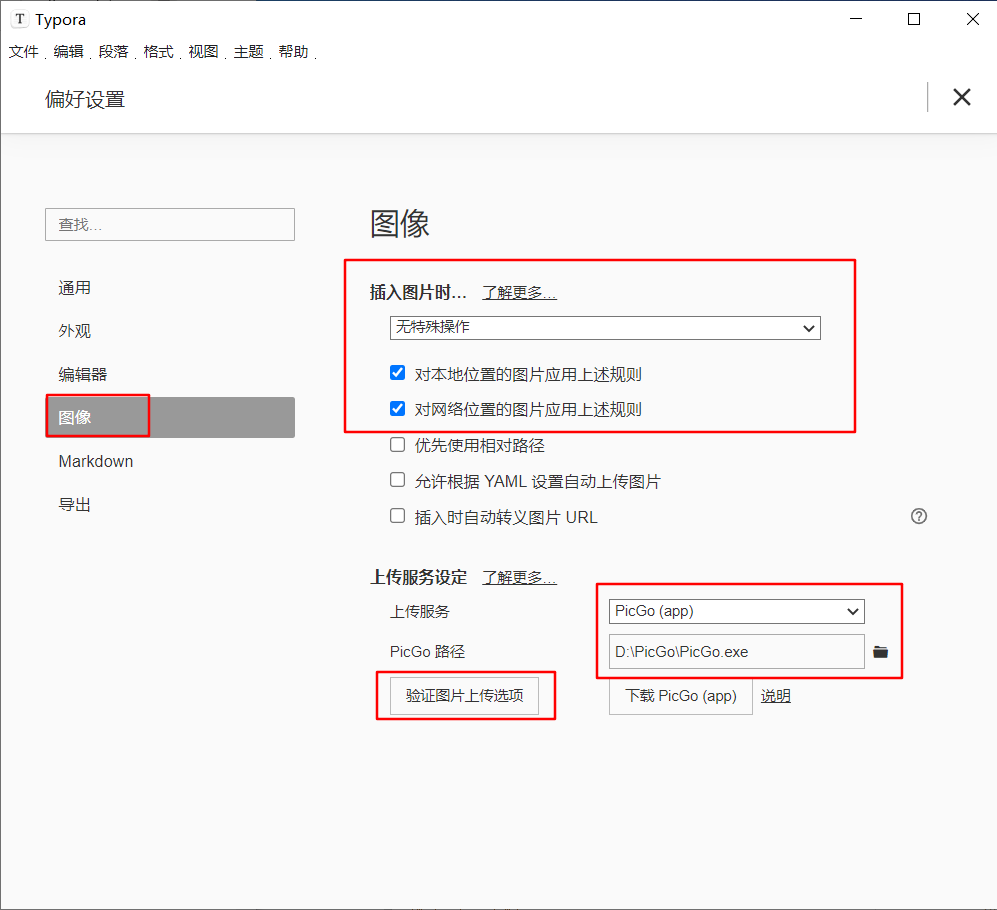Minimize the Typora window
This screenshot has width=997, height=910.
856,19
